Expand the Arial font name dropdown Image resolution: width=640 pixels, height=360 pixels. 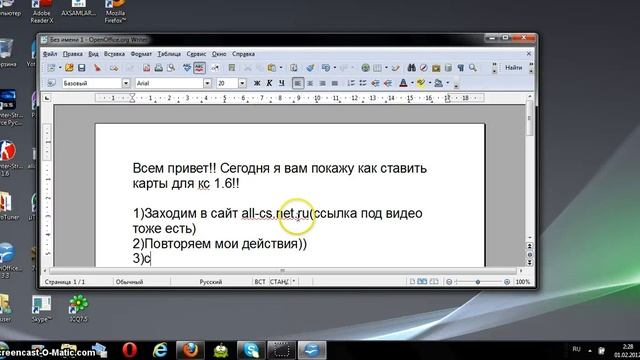tap(207, 83)
